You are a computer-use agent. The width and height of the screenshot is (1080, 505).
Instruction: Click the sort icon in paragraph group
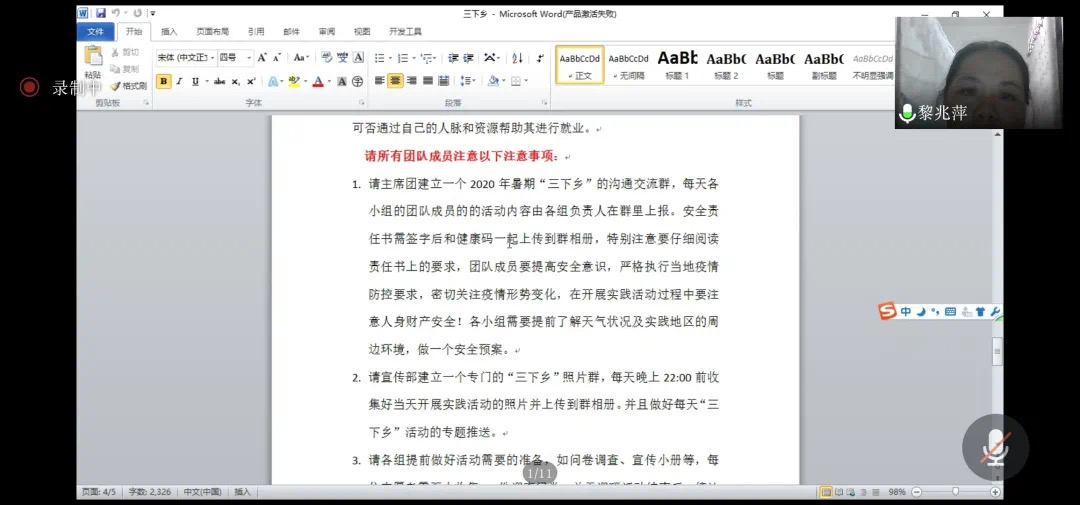coord(515,58)
